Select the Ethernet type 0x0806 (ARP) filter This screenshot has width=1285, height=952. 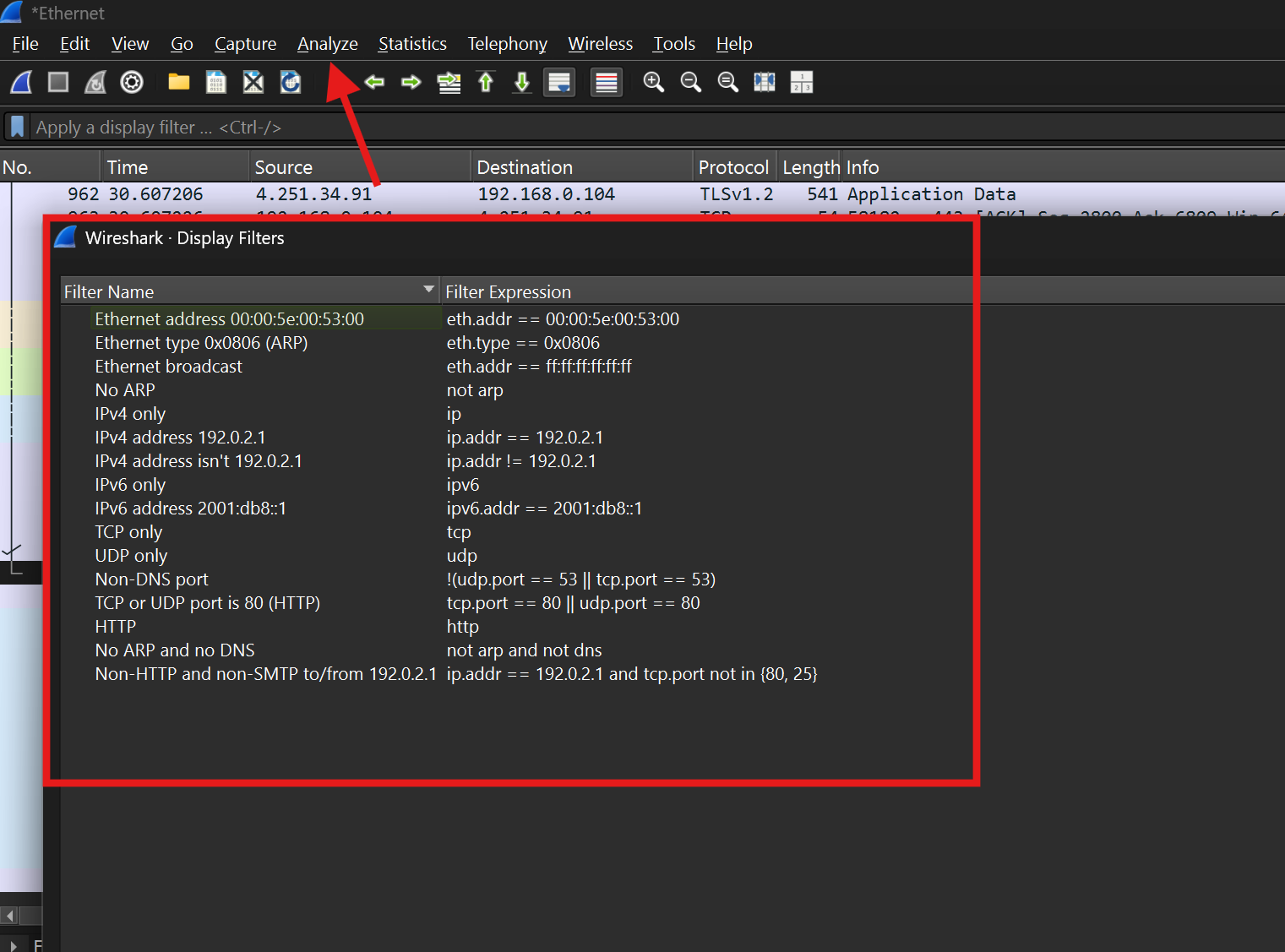tap(201, 343)
